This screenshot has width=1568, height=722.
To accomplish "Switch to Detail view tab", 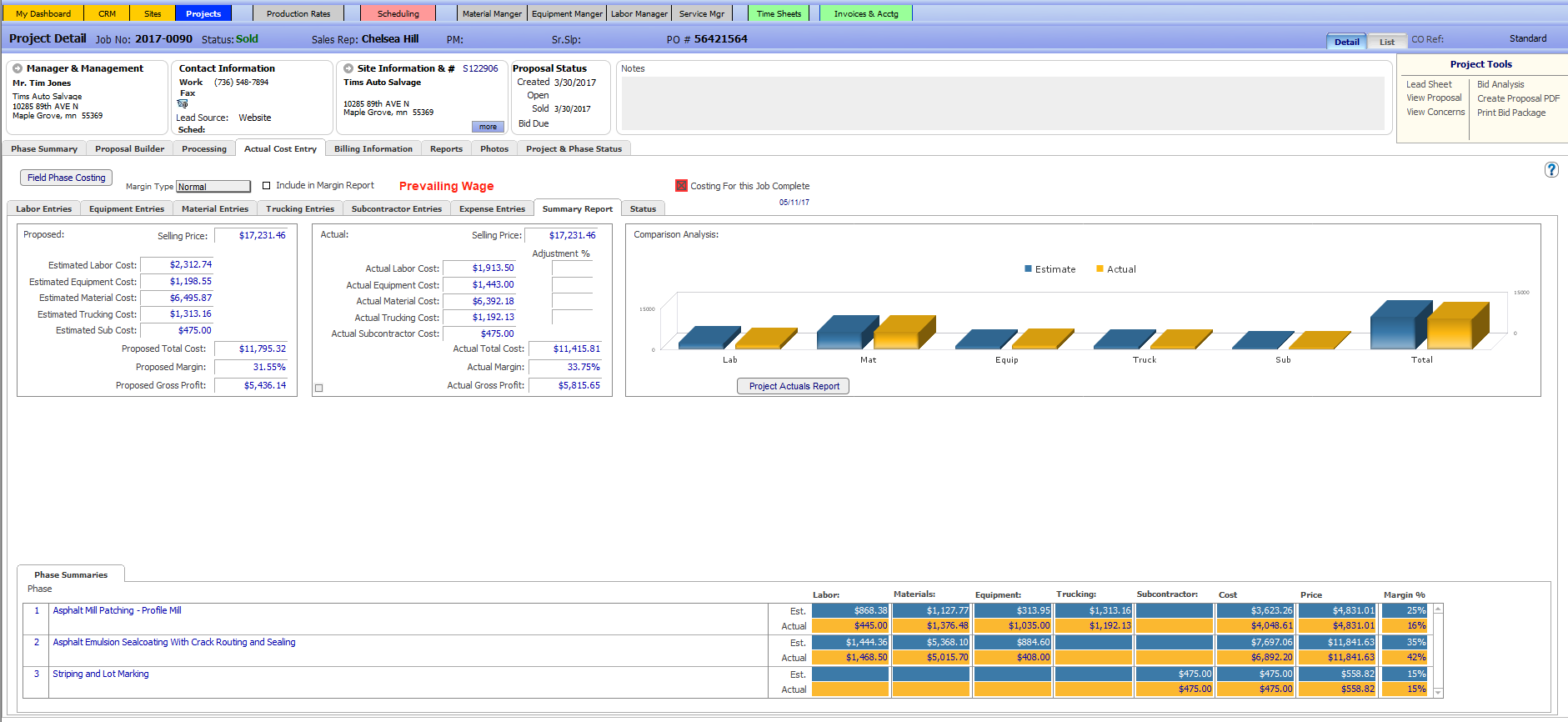I will [1346, 42].
